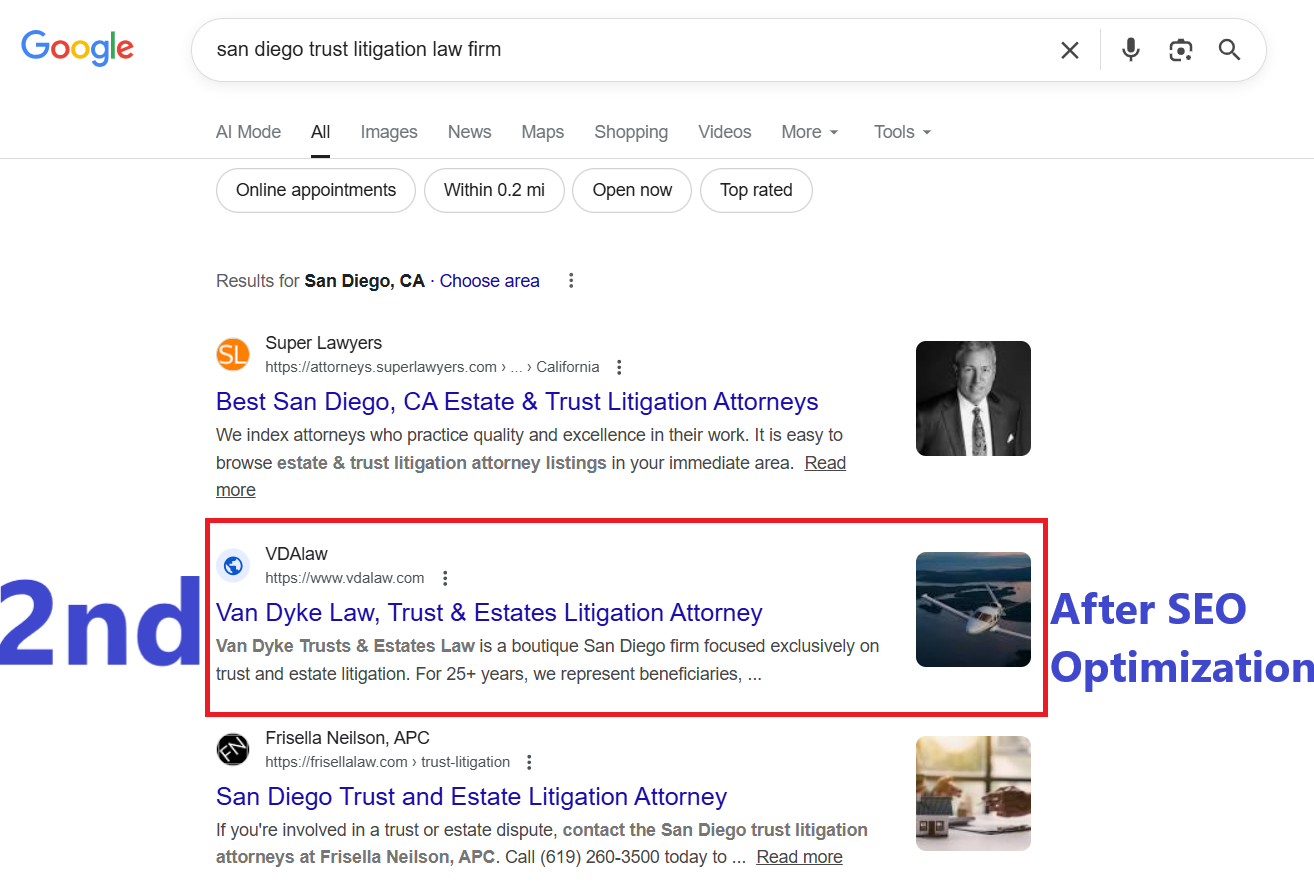
Task: Click the Super Lawyers SL favicon
Action: (x=233, y=354)
